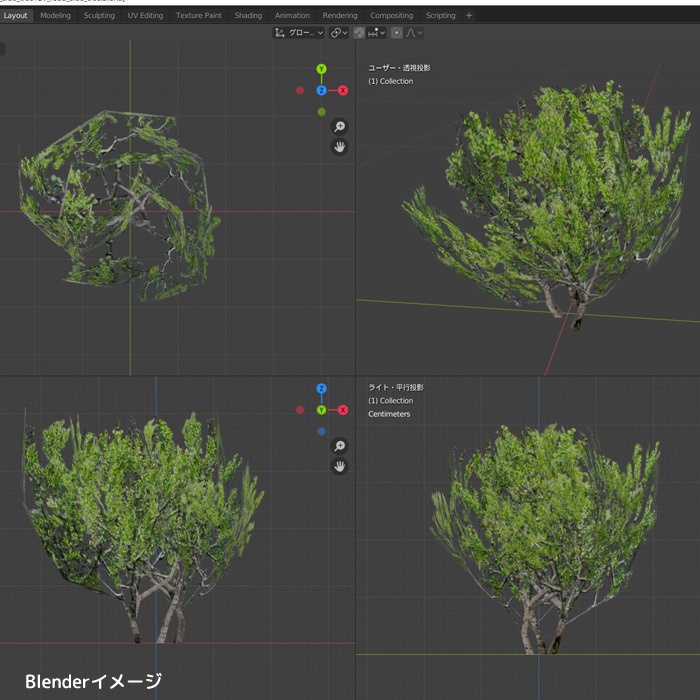
Task: Open the transform orientation dropdown
Action: tap(298, 33)
